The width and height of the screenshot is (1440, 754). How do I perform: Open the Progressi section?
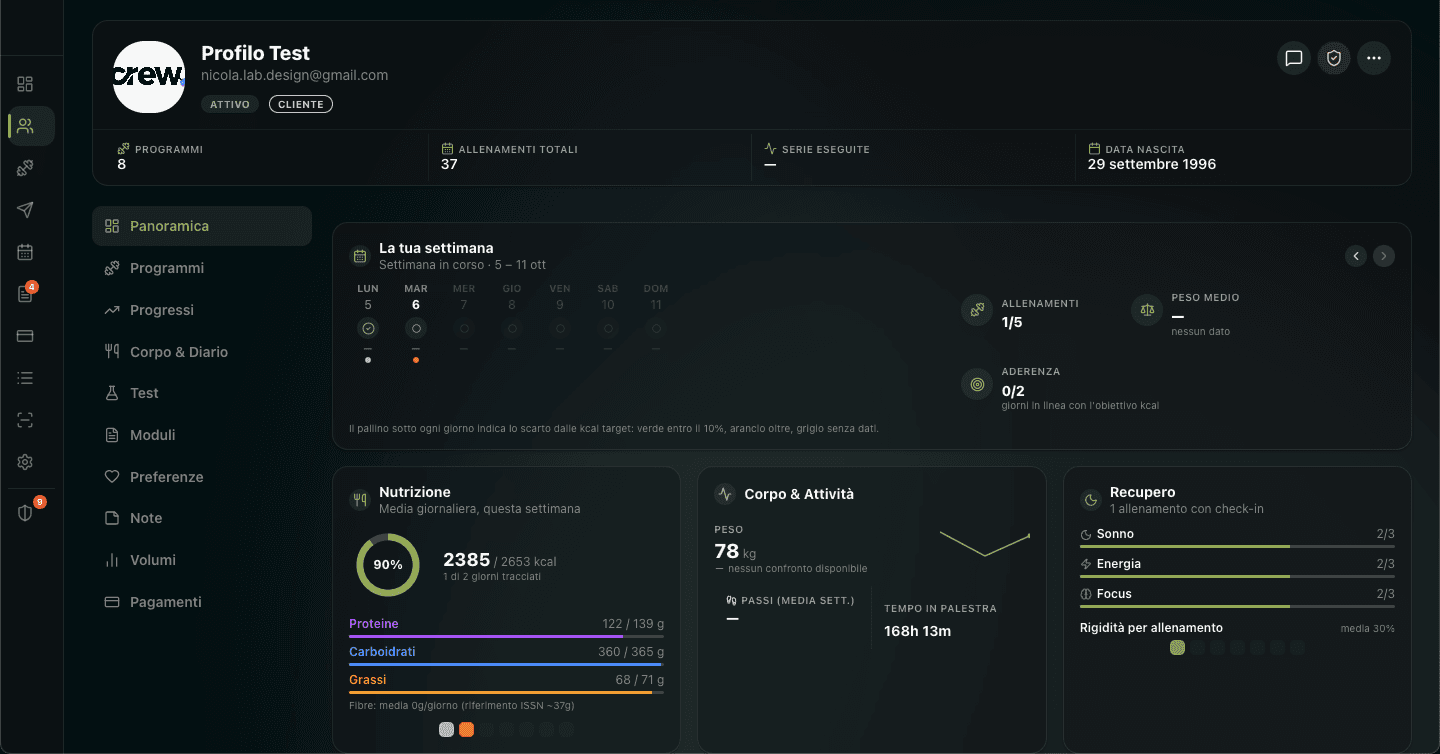[202, 310]
